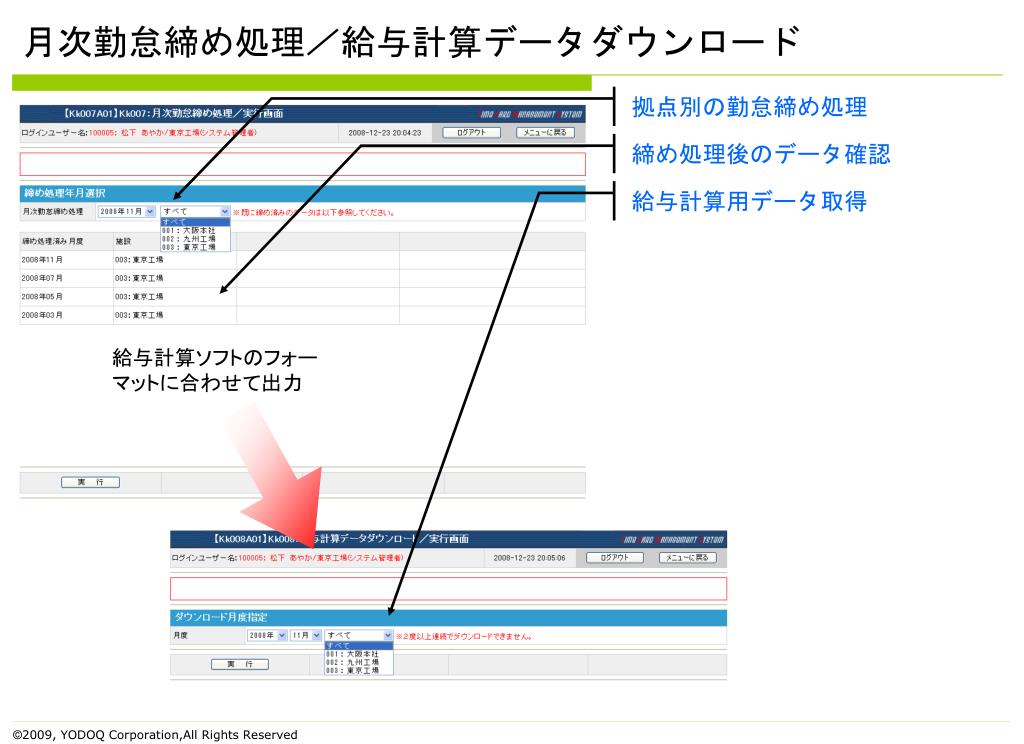Click 003:東京工場 cell in the 2008年11月 row
1024x744 pixels.
(174, 260)
